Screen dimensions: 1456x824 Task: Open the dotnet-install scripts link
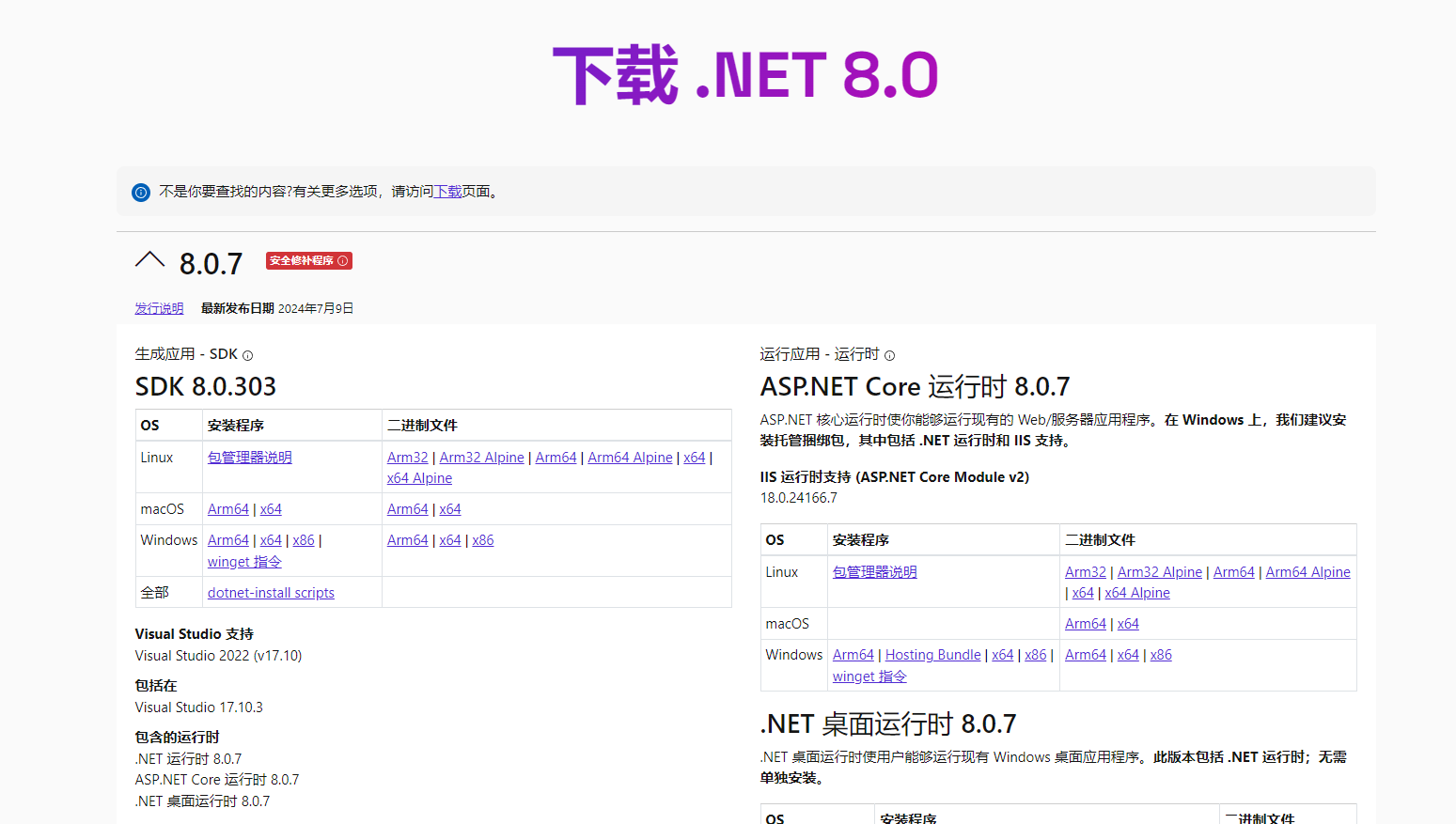[x=271, y=592]
